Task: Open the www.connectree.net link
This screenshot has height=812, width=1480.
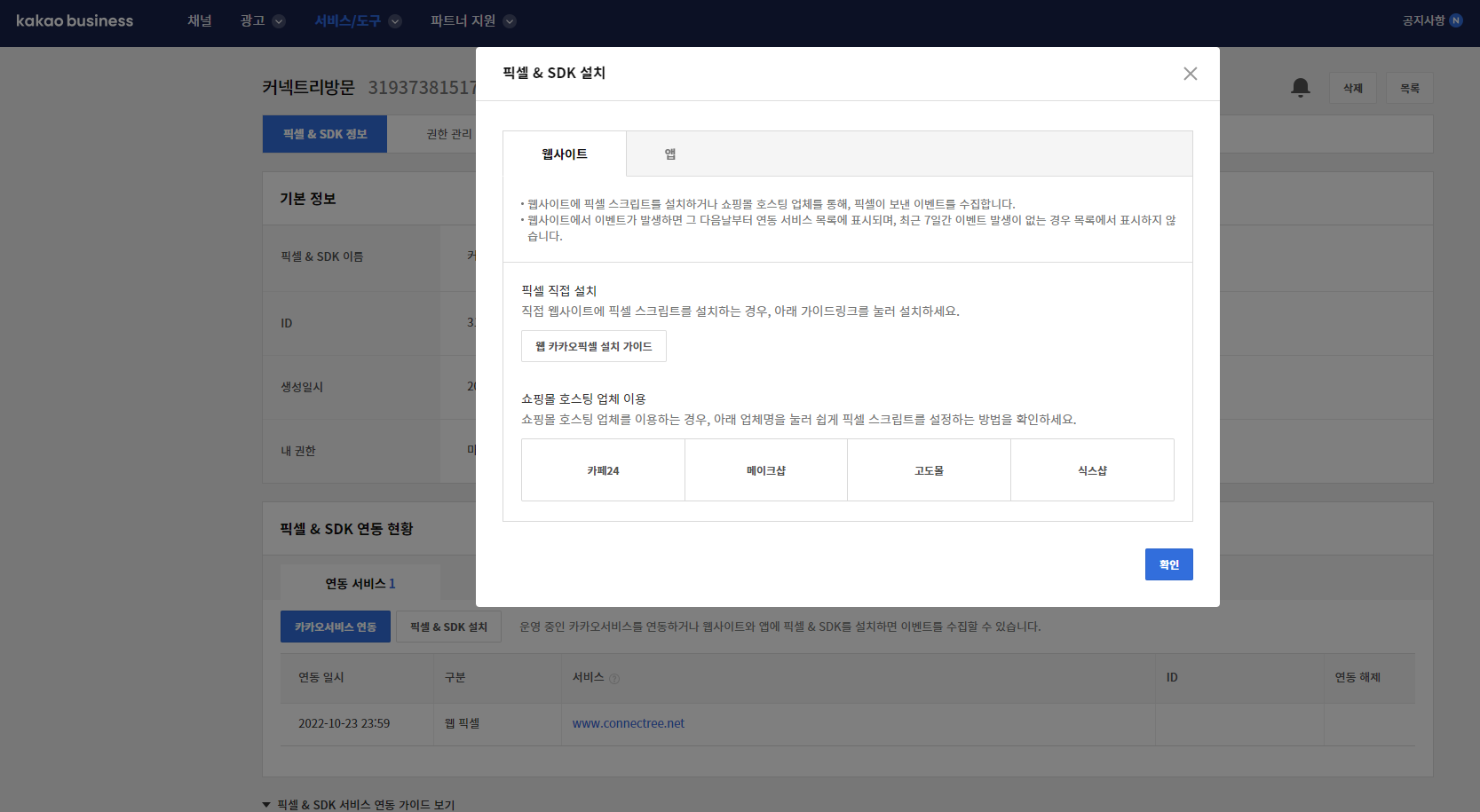Action: coord(629,723)
